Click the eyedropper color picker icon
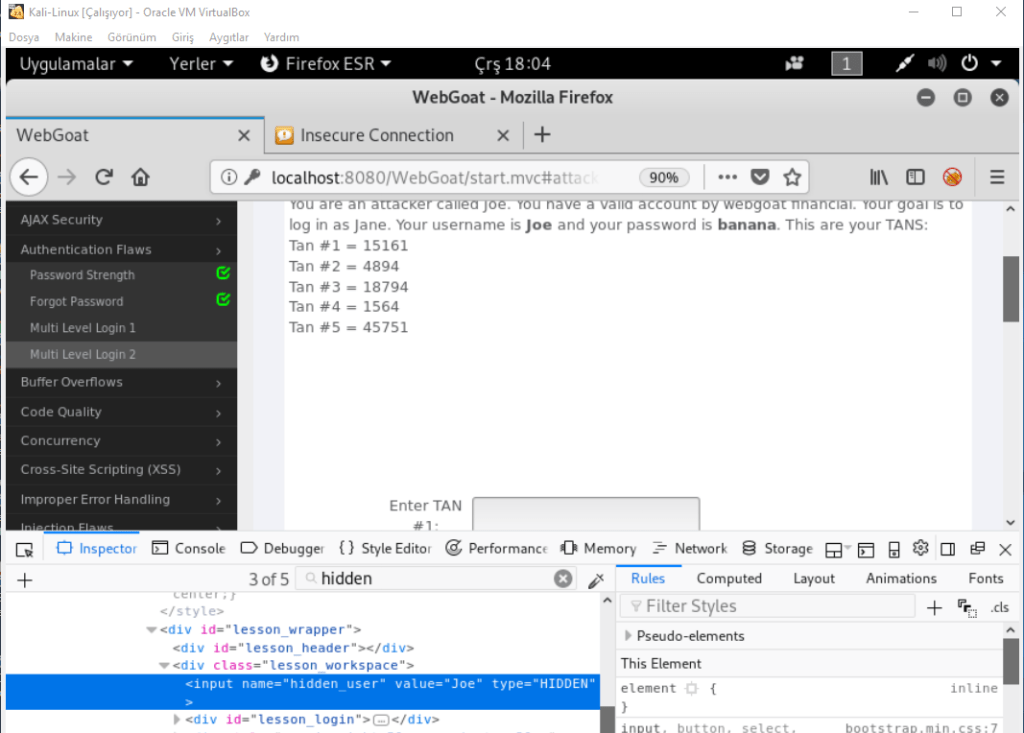 tap(596, 579)
